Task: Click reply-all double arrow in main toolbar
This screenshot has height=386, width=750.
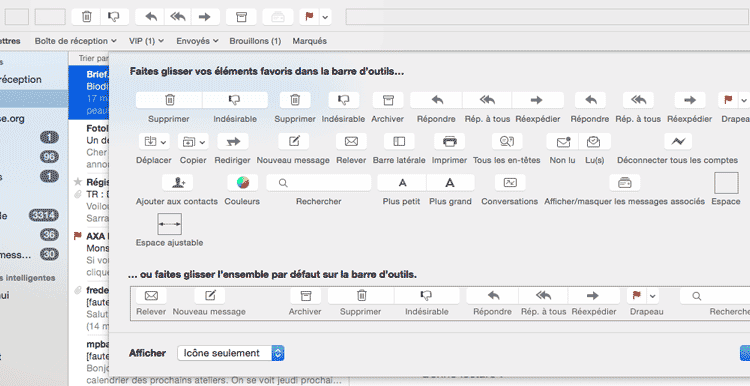Action: tap(178, 17)
